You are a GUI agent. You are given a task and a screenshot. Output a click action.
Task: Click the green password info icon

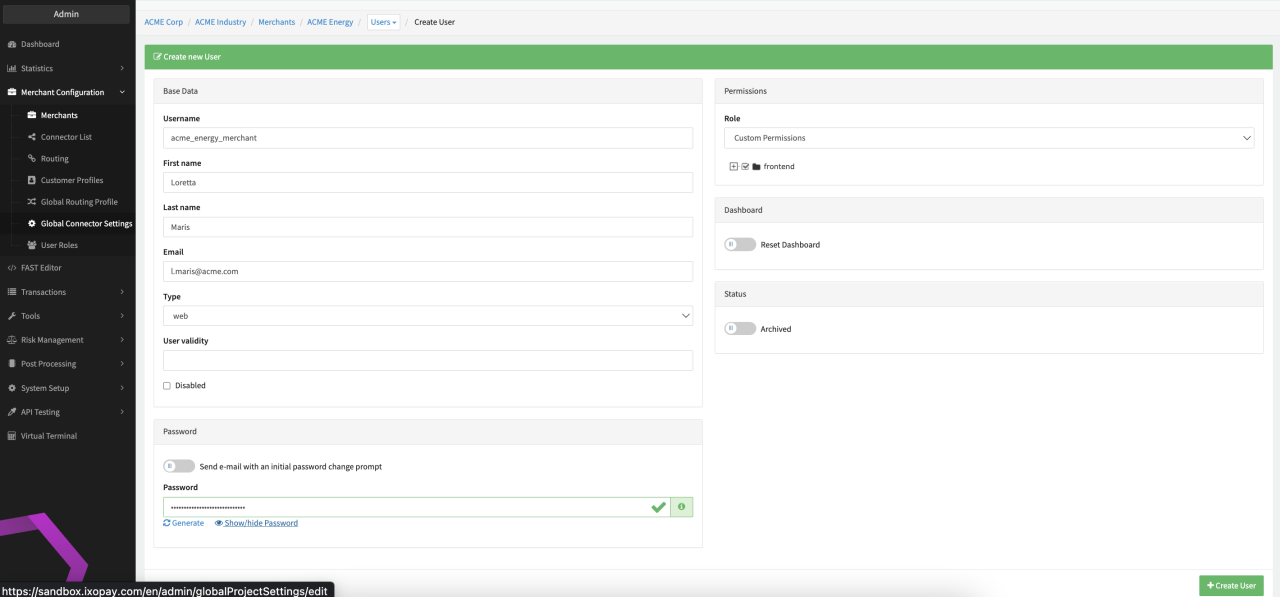point(681,507)
